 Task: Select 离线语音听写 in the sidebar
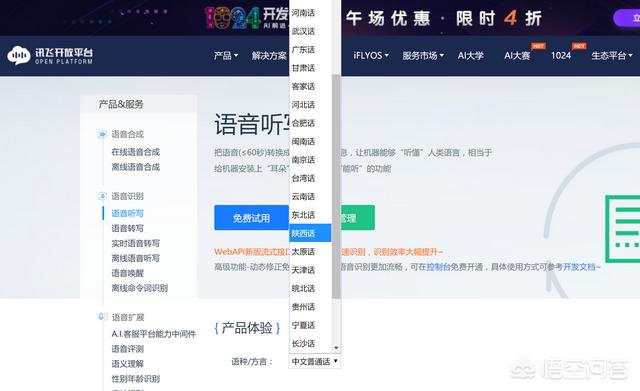click(x=136, y=258)
